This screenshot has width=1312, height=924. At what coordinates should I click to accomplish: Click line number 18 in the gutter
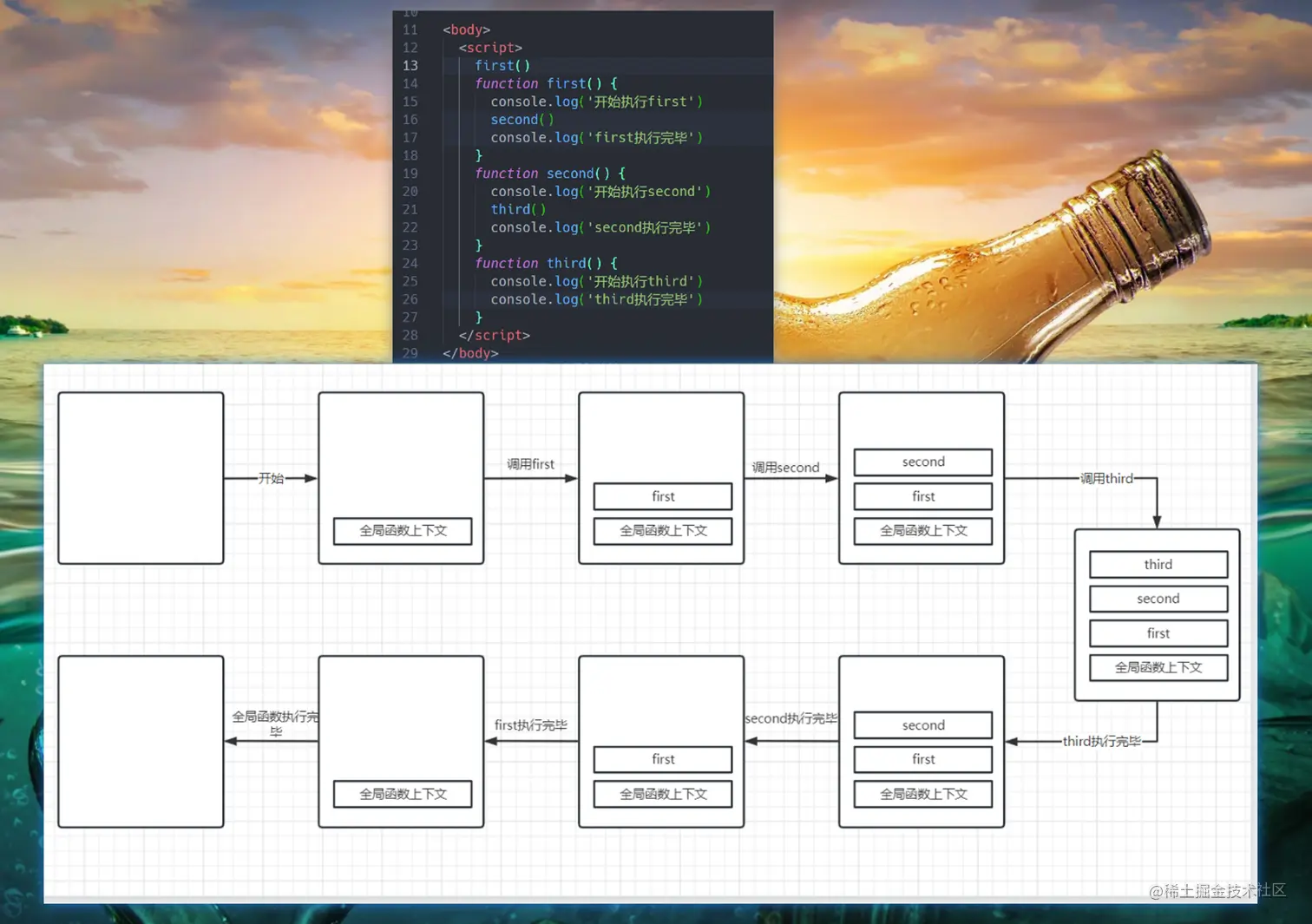[410, 155]
